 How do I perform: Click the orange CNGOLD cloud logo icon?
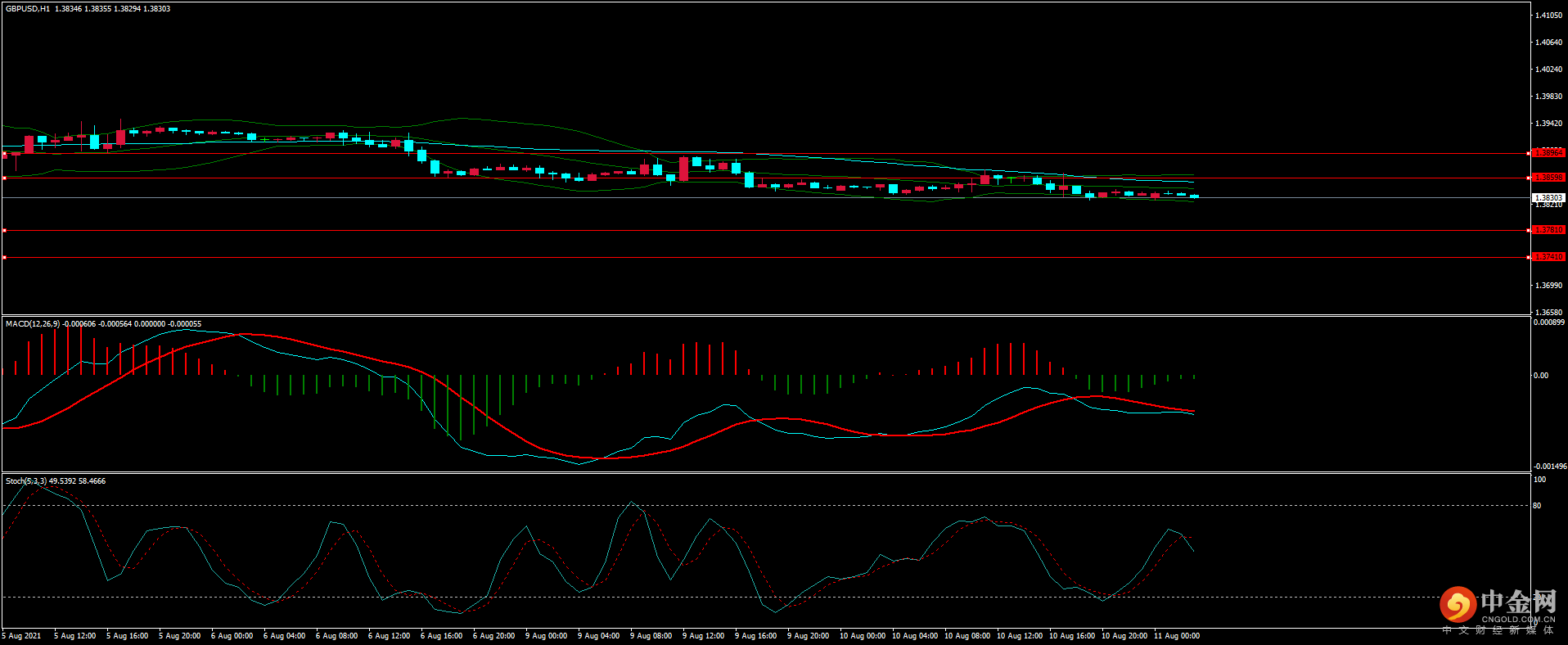[1458, 605]
